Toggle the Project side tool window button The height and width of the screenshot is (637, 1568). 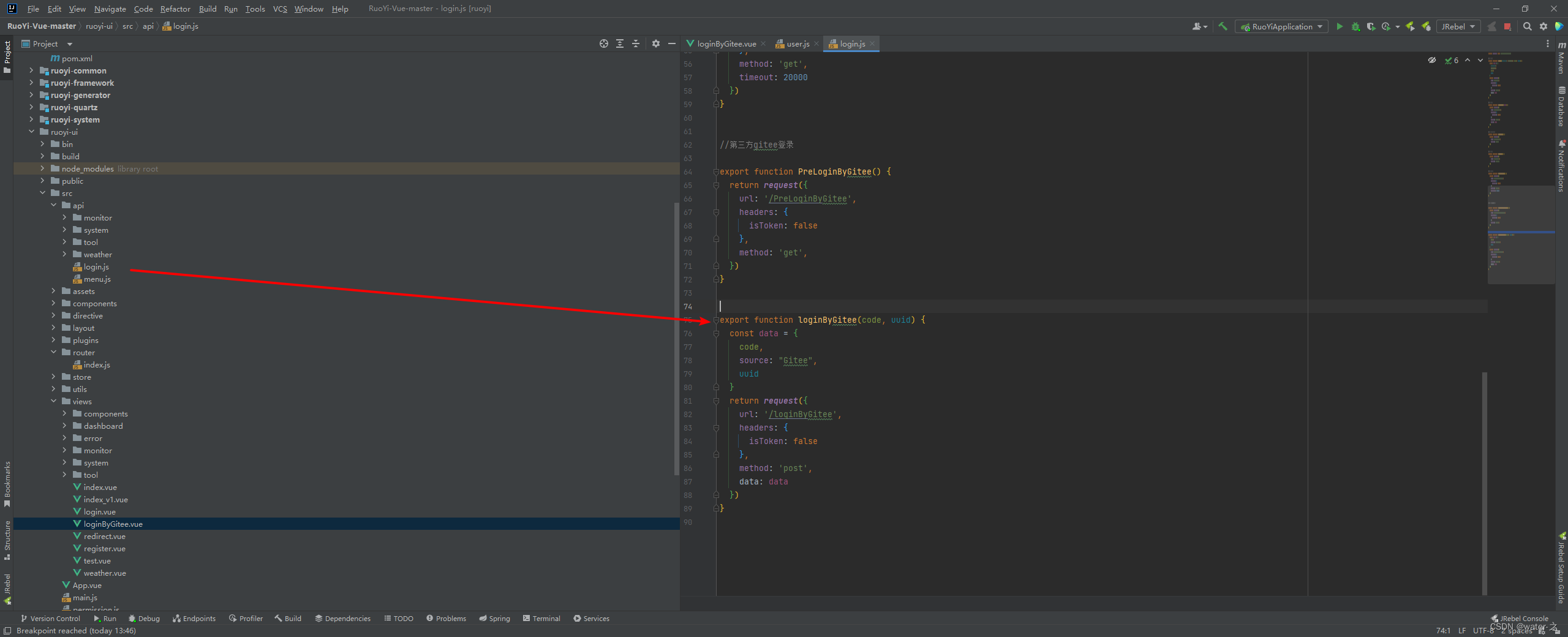pos(7,57)
